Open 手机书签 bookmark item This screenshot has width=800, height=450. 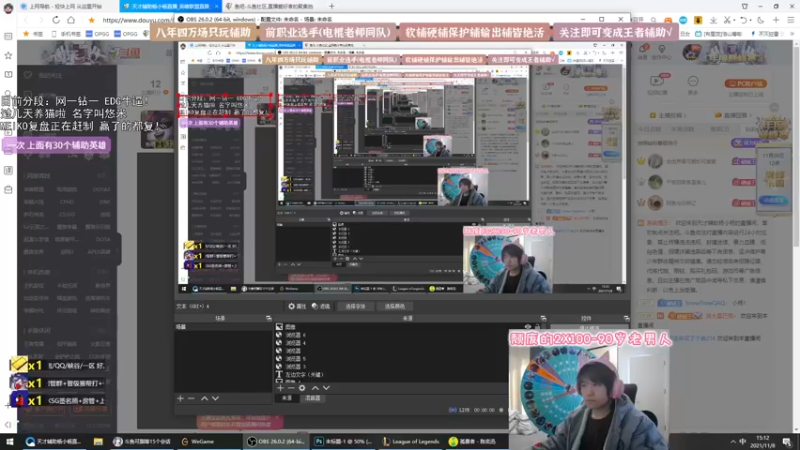click(x=67, y=34)
